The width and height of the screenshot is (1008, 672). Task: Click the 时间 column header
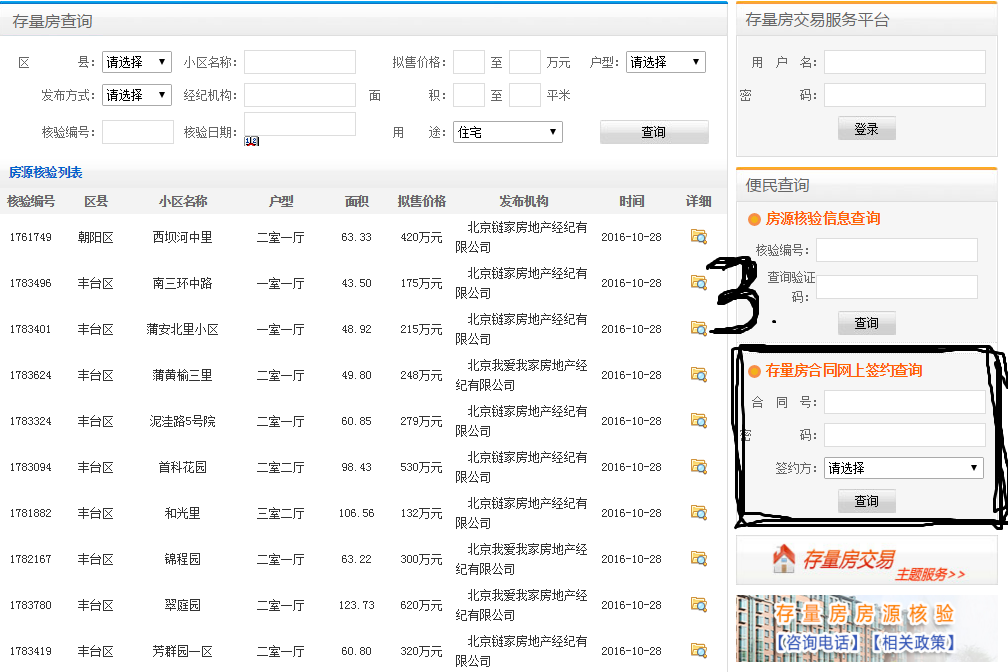pyautogui.click(x=631, y=201)
